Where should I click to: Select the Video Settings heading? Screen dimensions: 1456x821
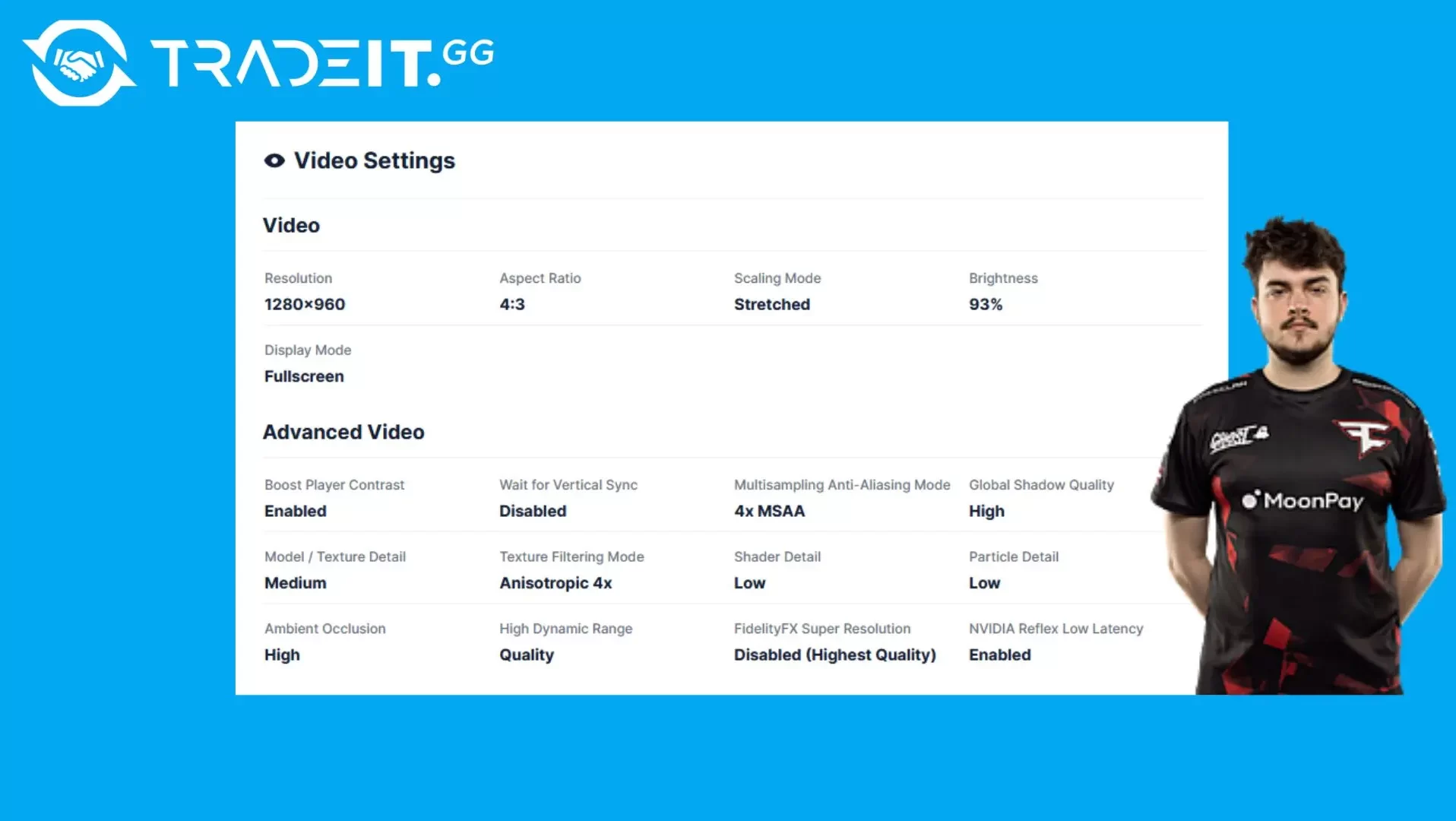(375, 160)
